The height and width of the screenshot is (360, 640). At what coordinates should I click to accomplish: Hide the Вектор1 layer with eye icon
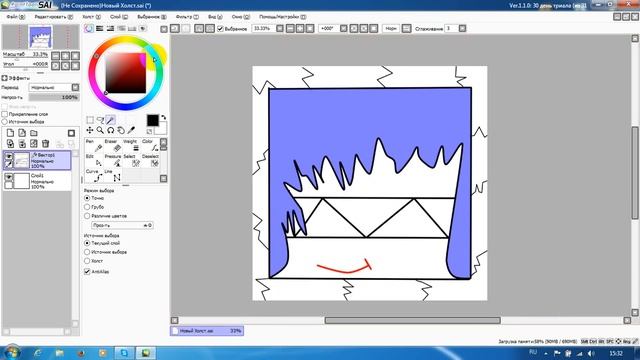(9, 156)
